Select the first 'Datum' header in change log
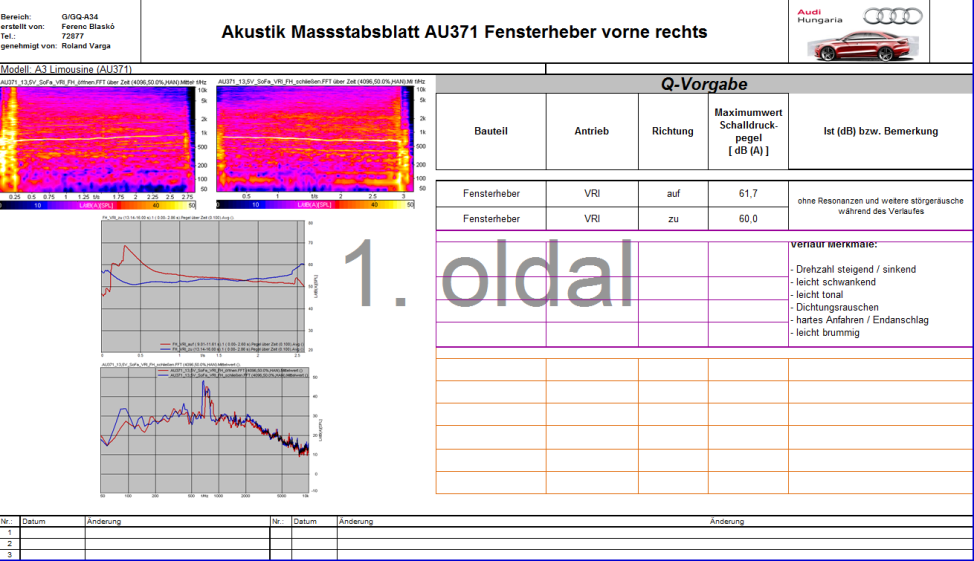 click(x=34, y=521)
